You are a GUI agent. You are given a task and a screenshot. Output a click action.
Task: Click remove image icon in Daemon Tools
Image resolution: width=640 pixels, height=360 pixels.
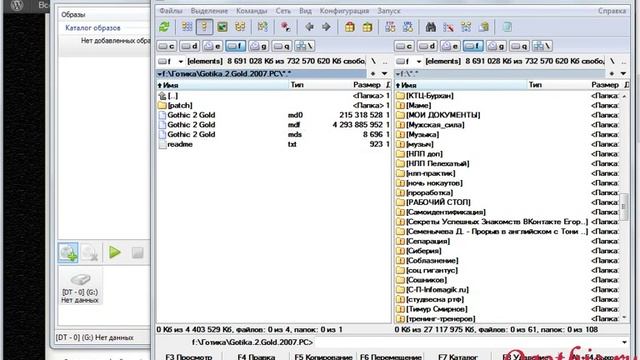[x=89, y=253]
